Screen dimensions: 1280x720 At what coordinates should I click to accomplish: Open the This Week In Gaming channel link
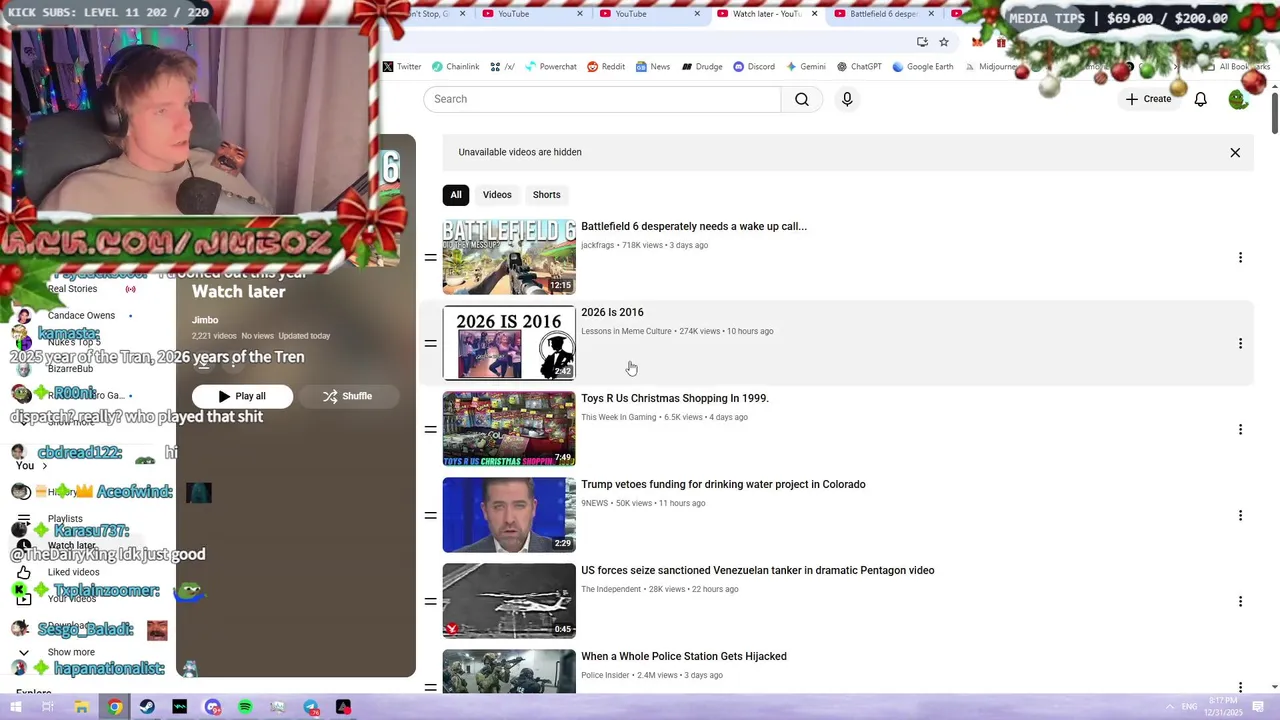(618, 417)
